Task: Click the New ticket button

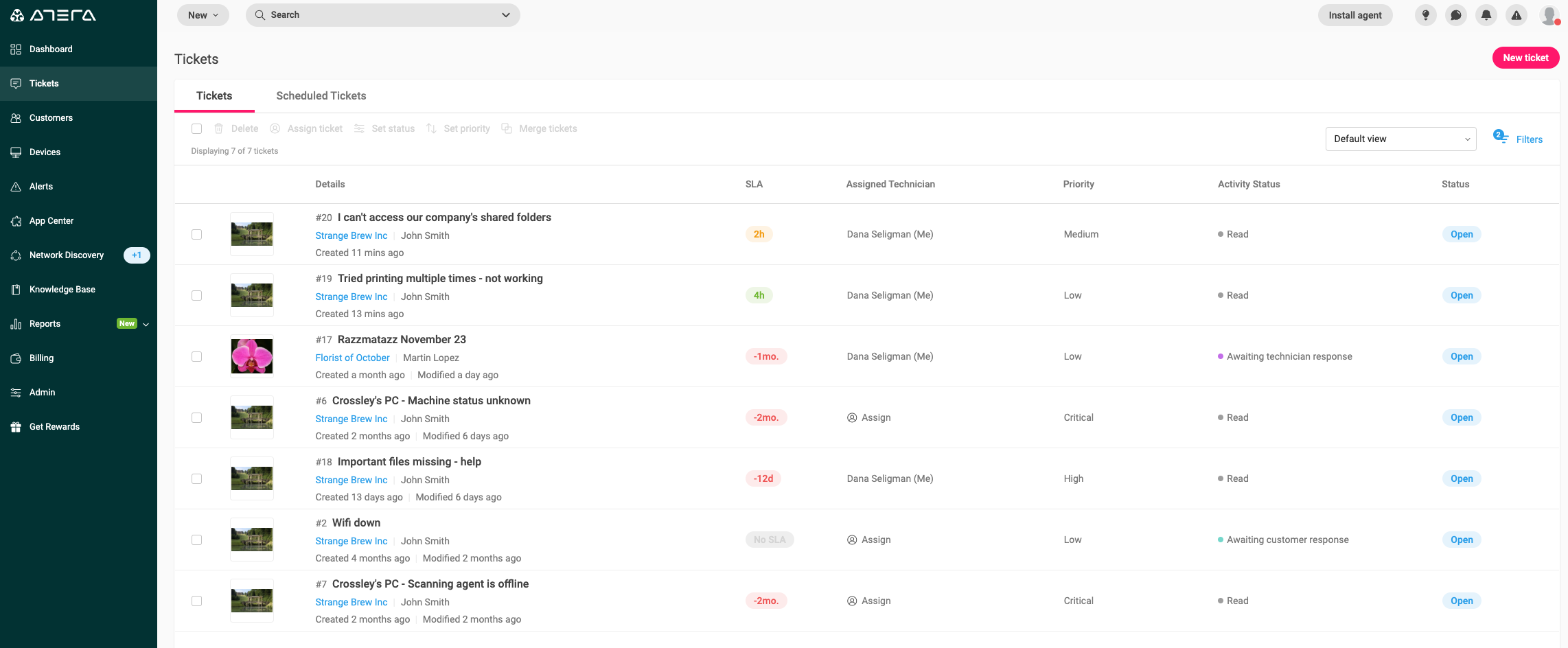Action: [1525, 58]
